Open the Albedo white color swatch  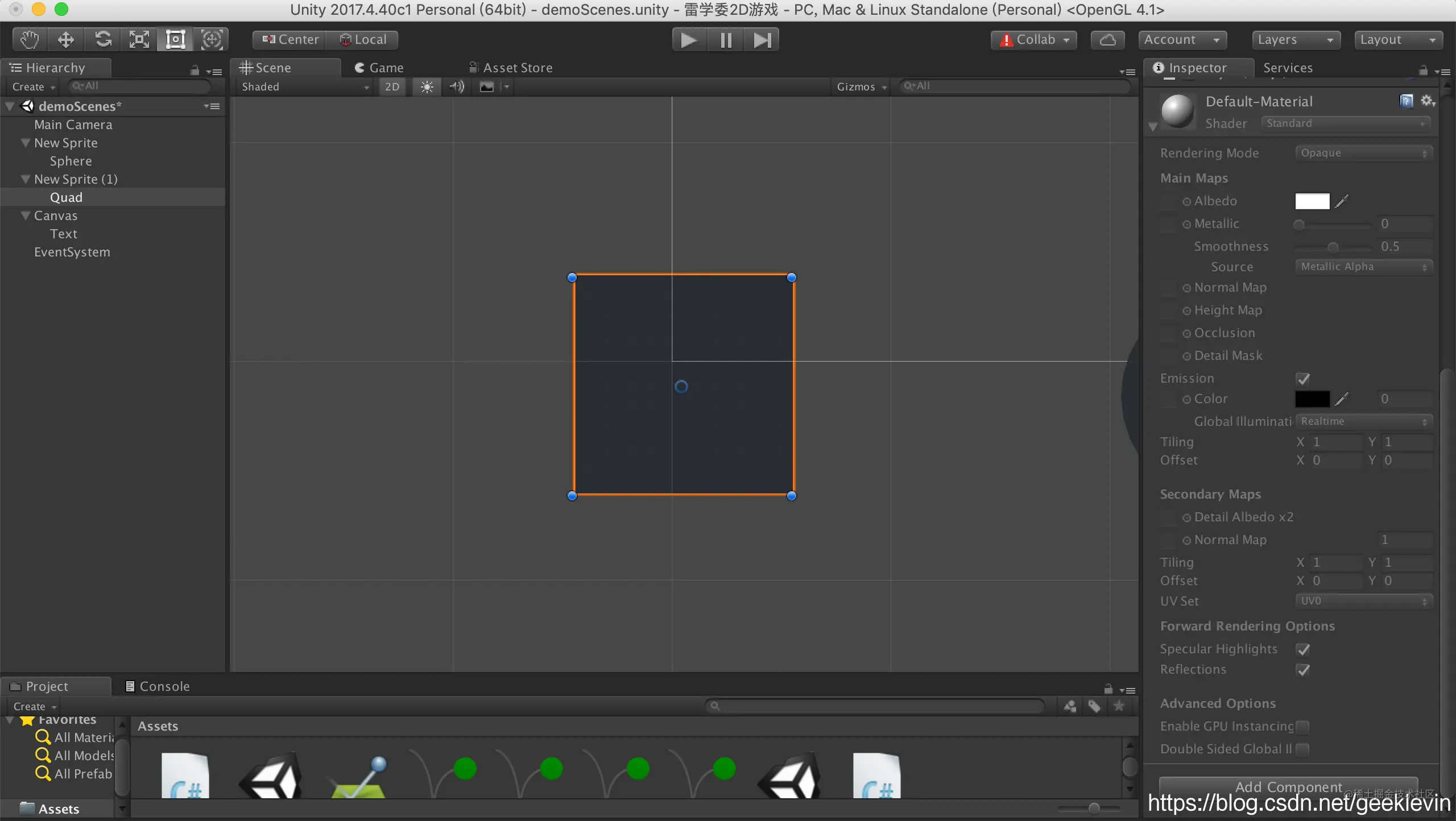point(1312,201)
